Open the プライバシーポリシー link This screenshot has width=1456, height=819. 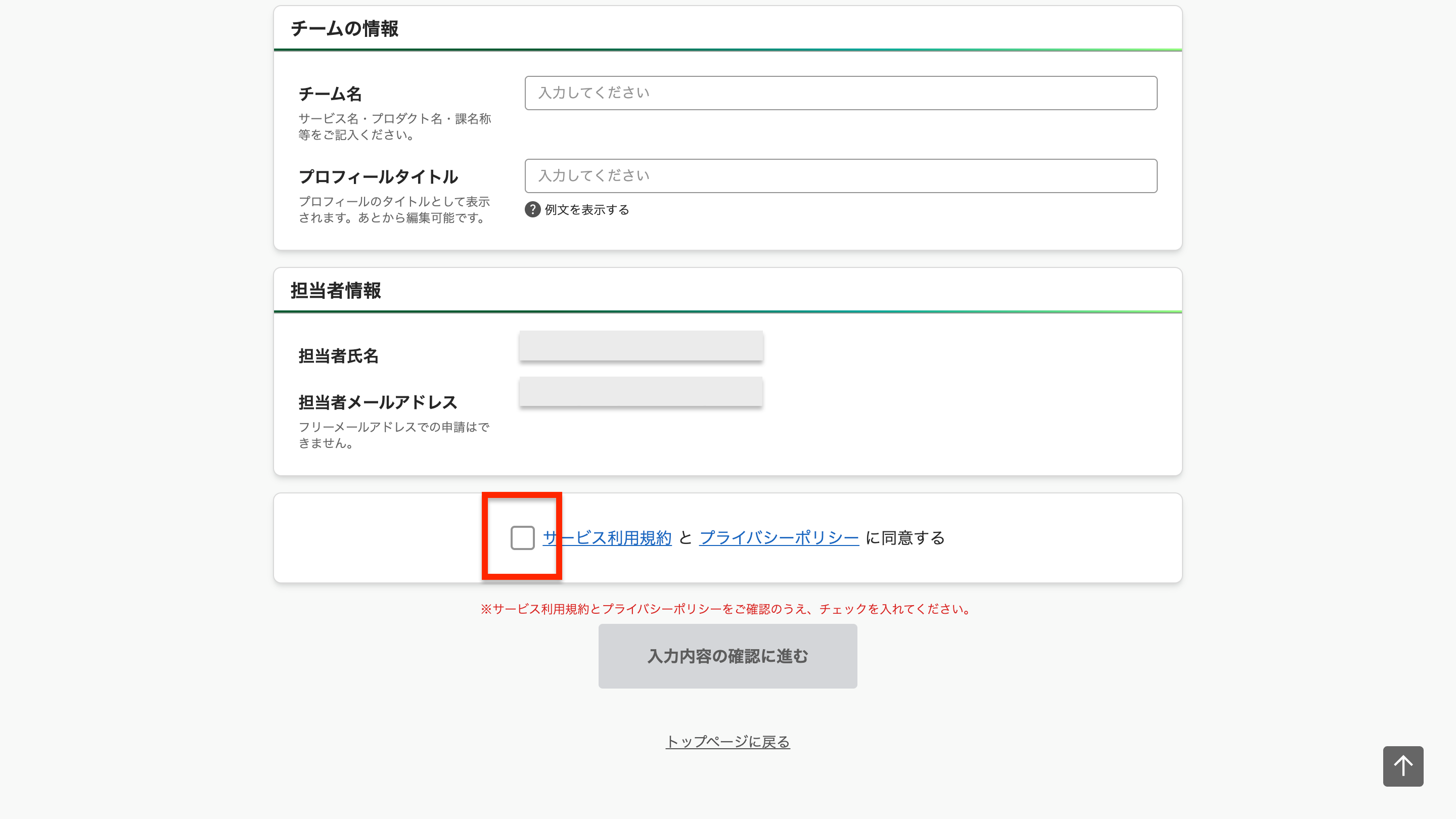click(780, 537)
